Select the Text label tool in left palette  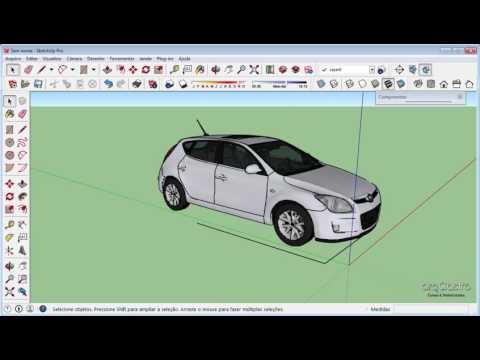(22, 237)
